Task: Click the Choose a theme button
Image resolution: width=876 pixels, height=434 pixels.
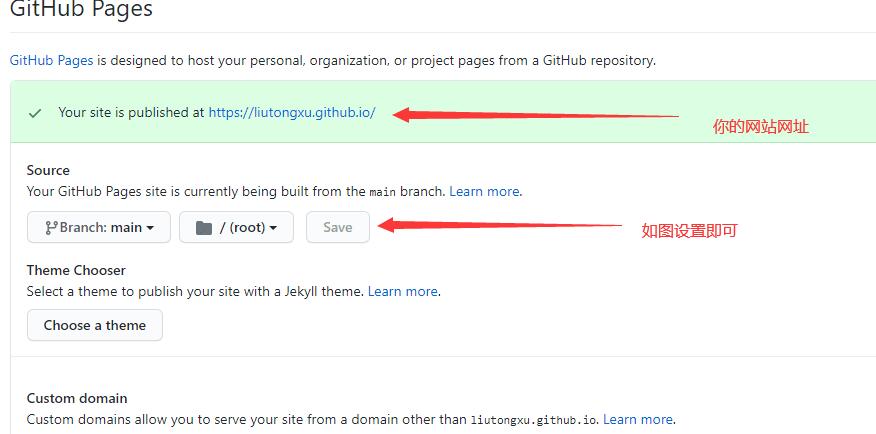Action: [x=95, y=325]
